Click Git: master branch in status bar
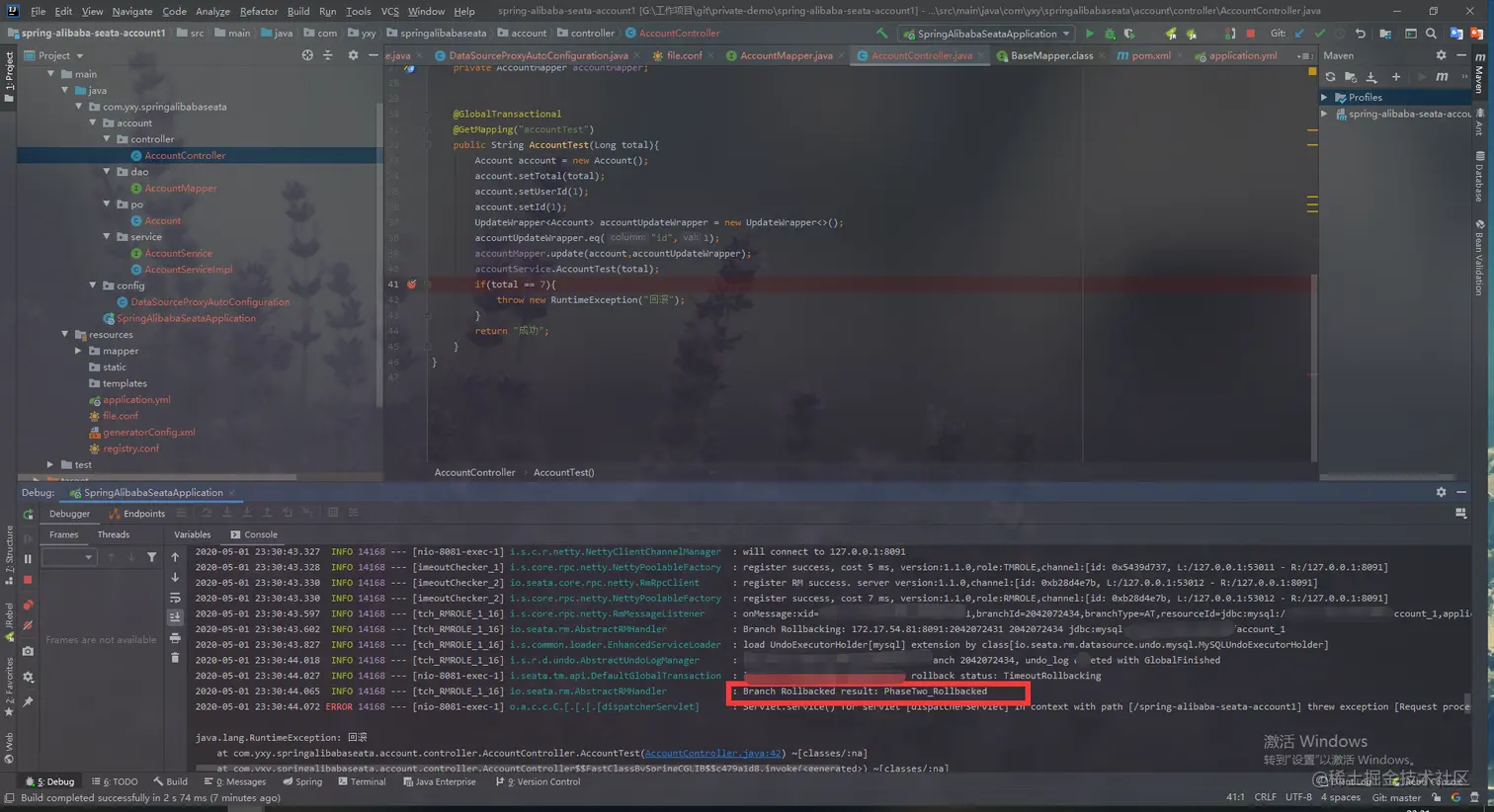Viewport: 1494px width, 812px height. point(1396,797)
